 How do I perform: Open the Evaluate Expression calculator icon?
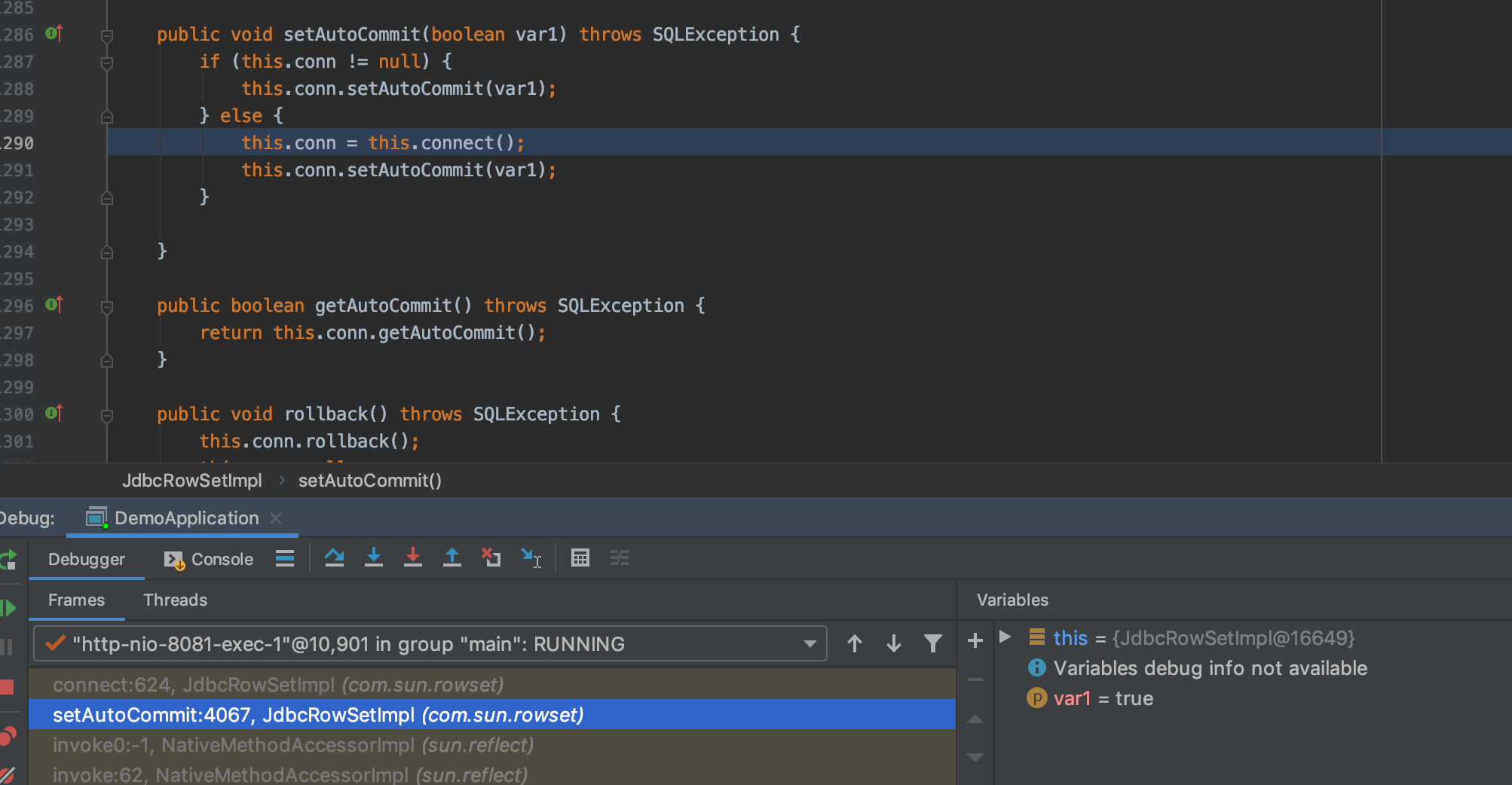580,558
